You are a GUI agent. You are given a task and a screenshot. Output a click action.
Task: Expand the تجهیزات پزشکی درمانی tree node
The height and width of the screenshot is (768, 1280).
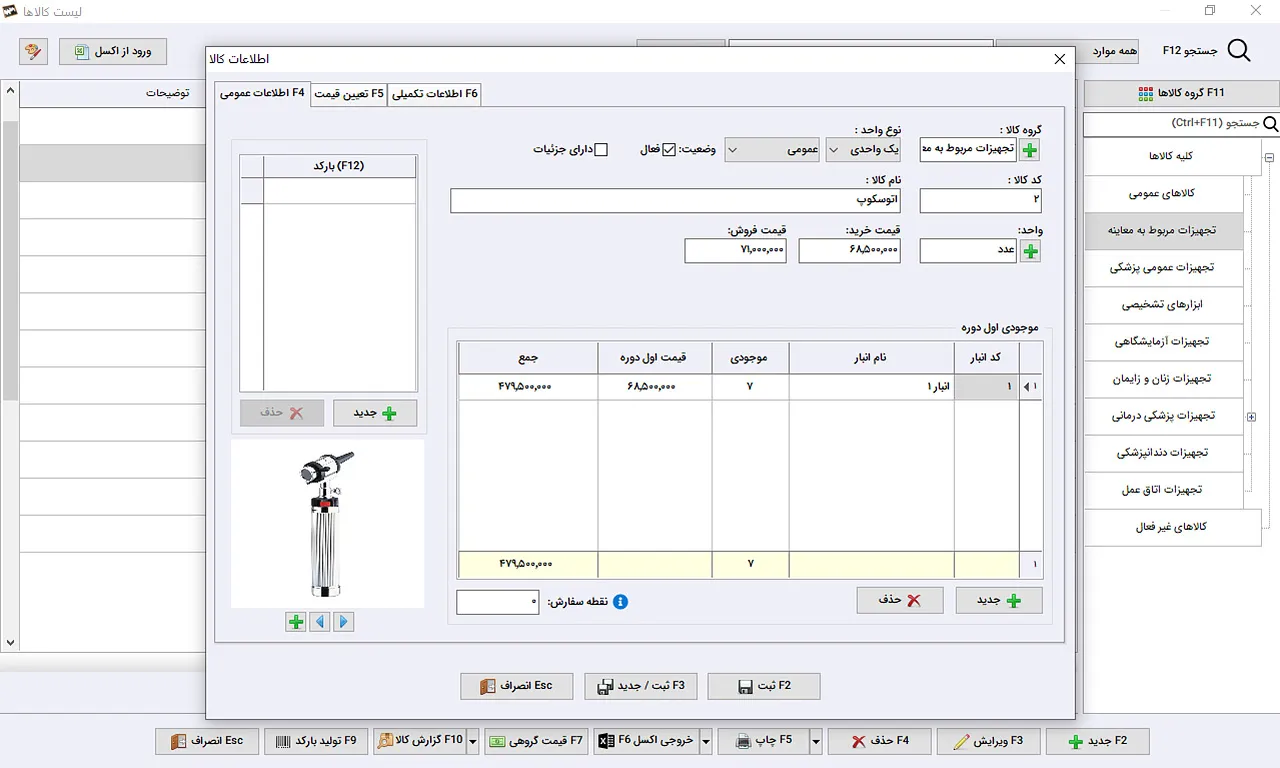tap(1251, 417)
